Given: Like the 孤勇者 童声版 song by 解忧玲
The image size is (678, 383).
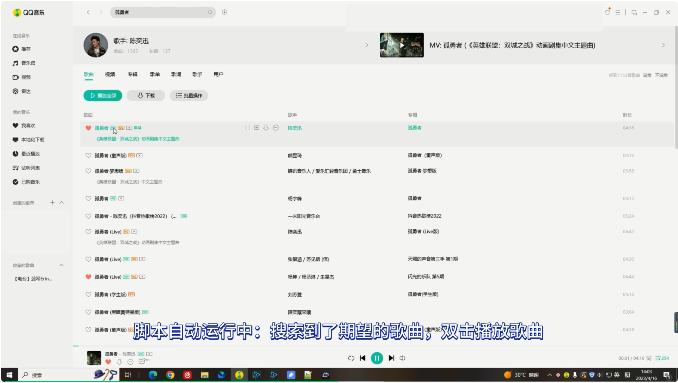Looking at the screenshot, I should tap(88, 155).
